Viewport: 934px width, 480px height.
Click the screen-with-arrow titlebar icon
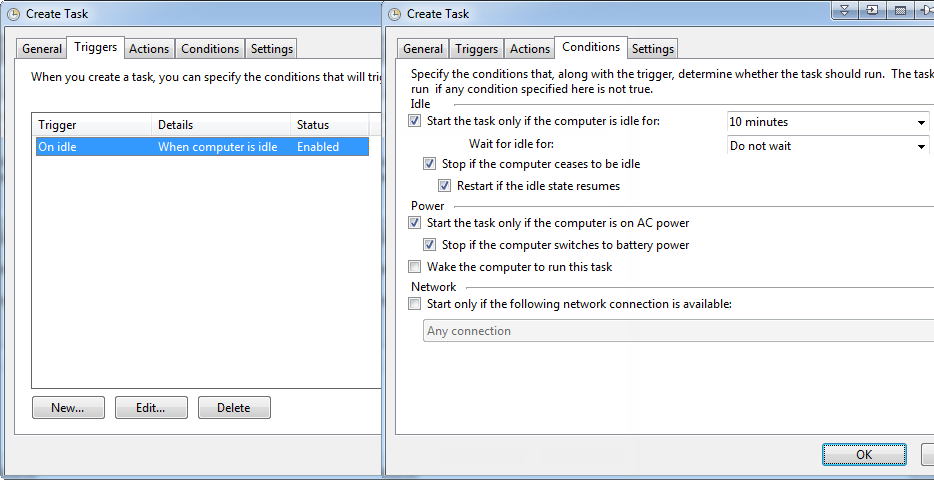coord(873,10)
